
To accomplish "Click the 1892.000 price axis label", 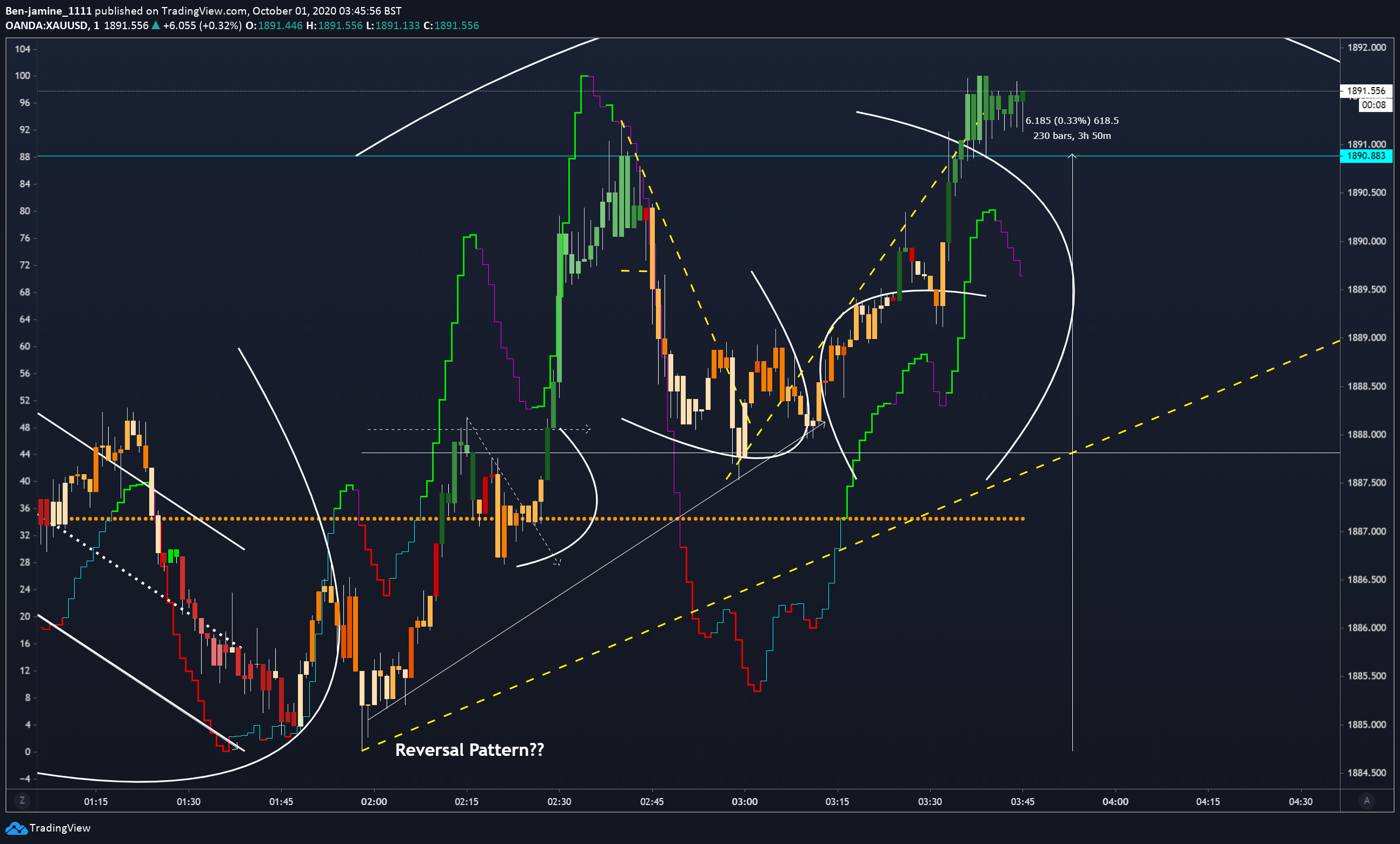I will coord(1366,47).
